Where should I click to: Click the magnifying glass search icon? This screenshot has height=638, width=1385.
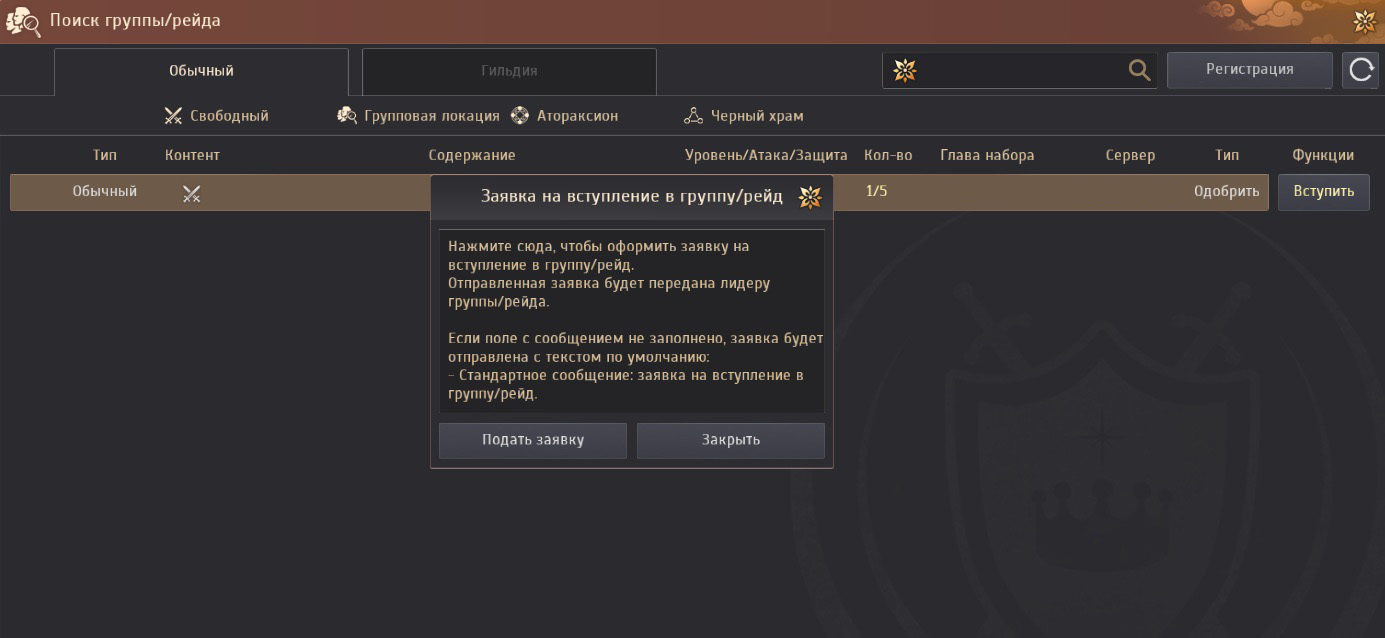[1139, 70]
